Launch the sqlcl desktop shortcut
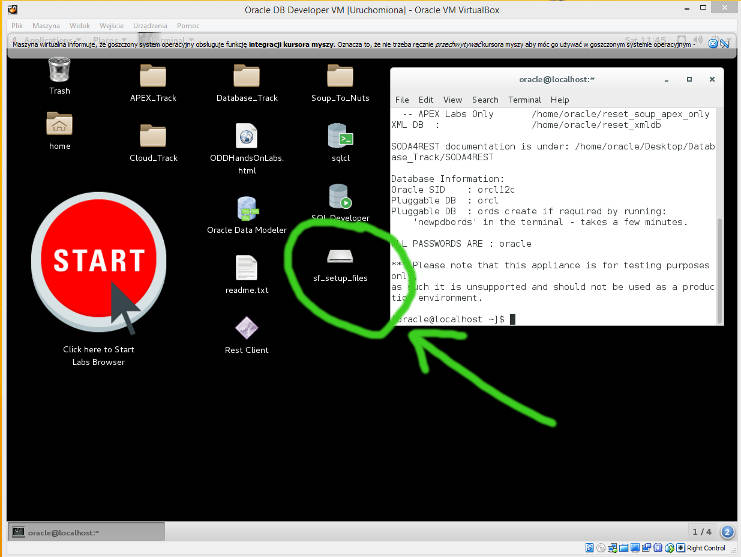The width and height of the screenshot is (741, 557). click(340, 136)
